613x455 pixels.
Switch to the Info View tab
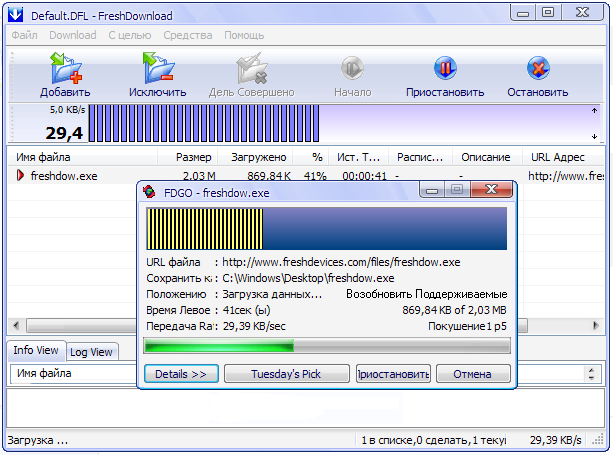point(36,350)
